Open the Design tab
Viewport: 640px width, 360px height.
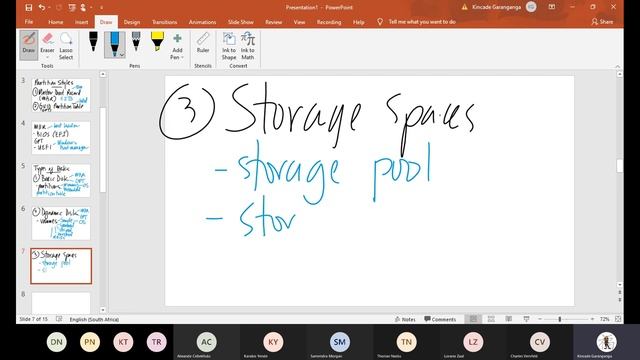click(x=131, y=22)
